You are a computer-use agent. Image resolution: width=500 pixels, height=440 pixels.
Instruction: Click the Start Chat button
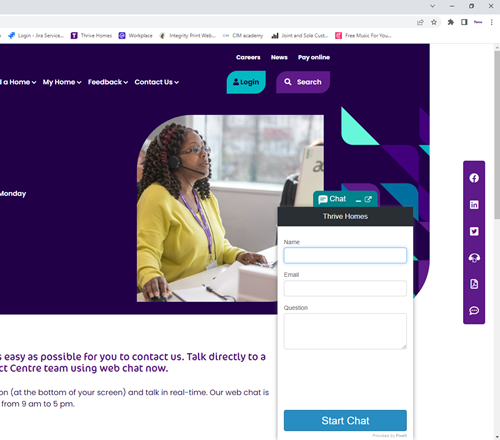click(x=345, y=420)
